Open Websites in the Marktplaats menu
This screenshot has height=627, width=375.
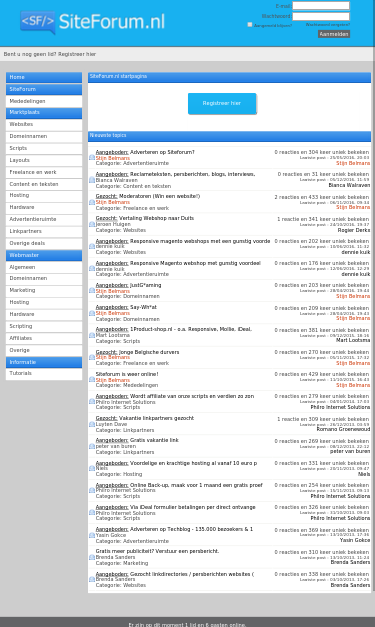coord(44,124)
